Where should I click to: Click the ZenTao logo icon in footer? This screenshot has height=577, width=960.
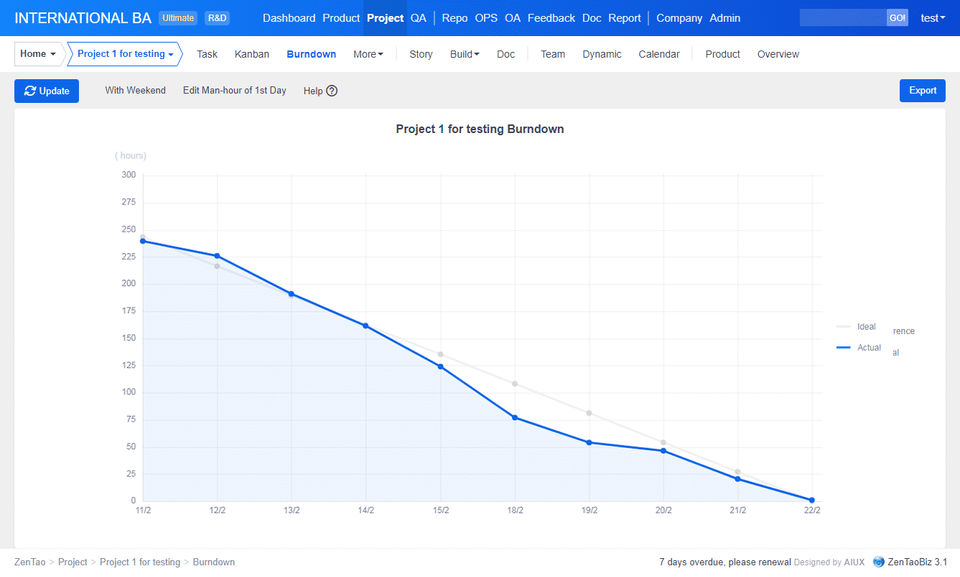tap(878, 562)
